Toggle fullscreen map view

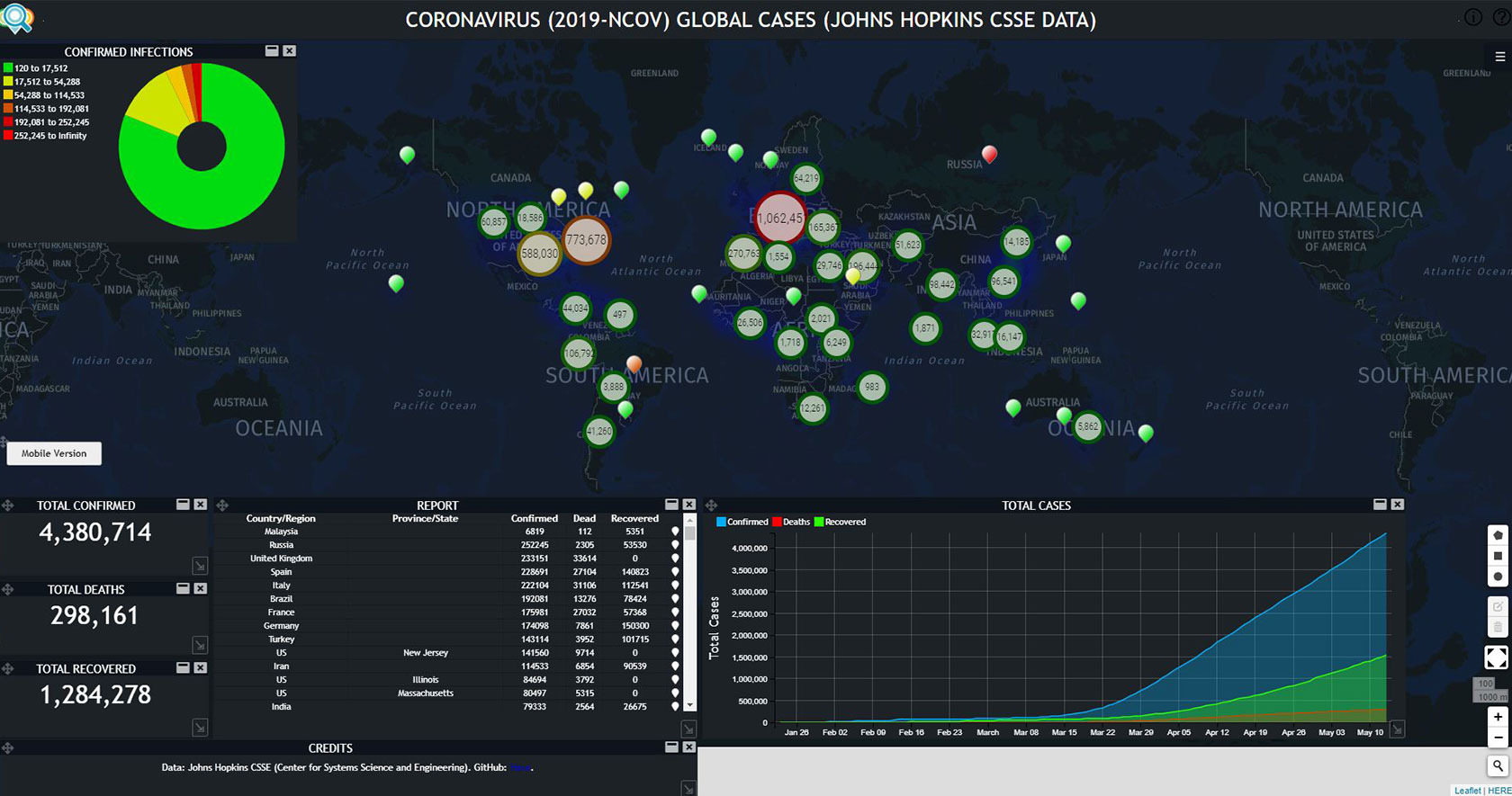click(x=1497, y=657)
